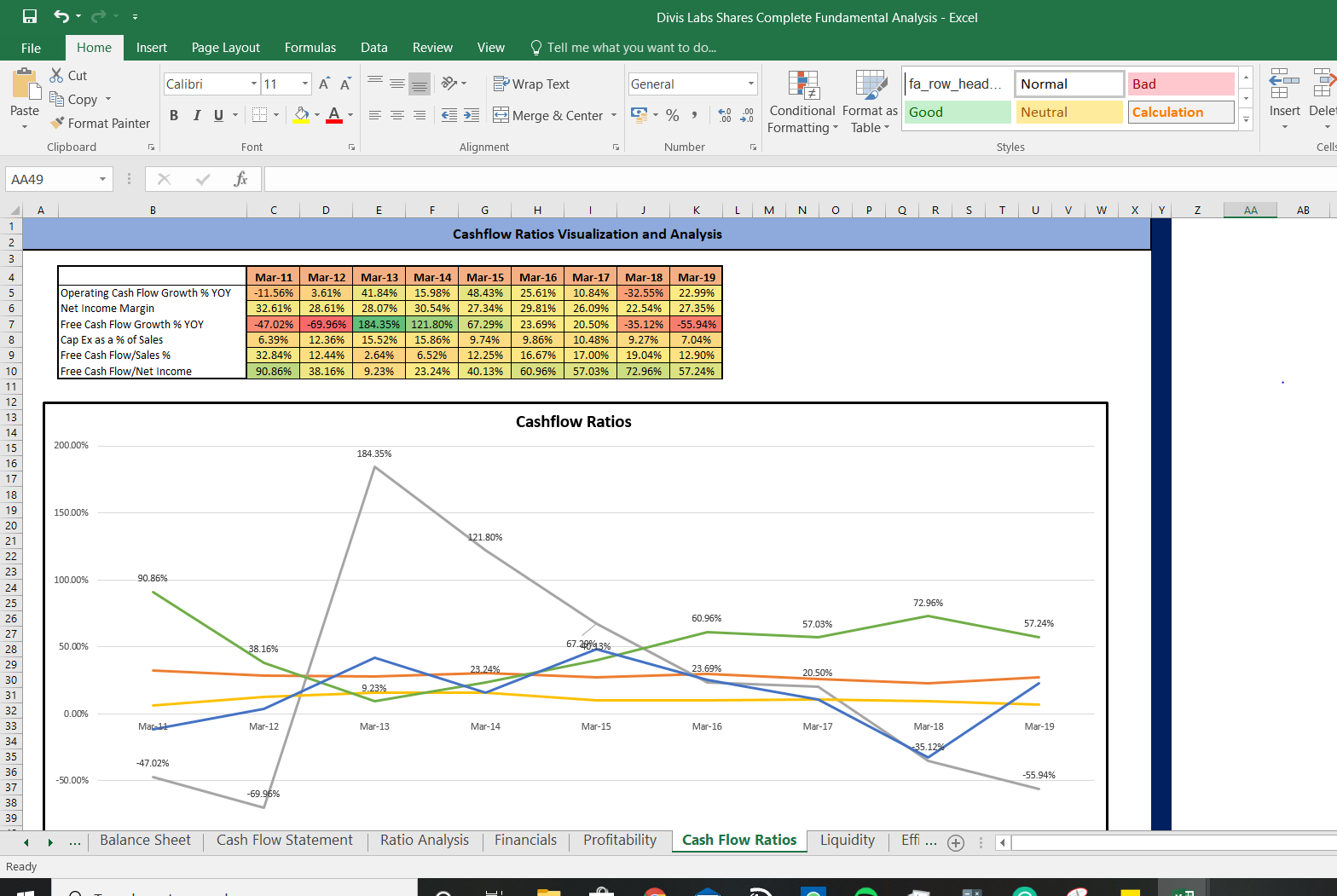This screenshot has width=1337, height=896.
Task: Click the Center alignment icon
Action: tap(397, 114)
